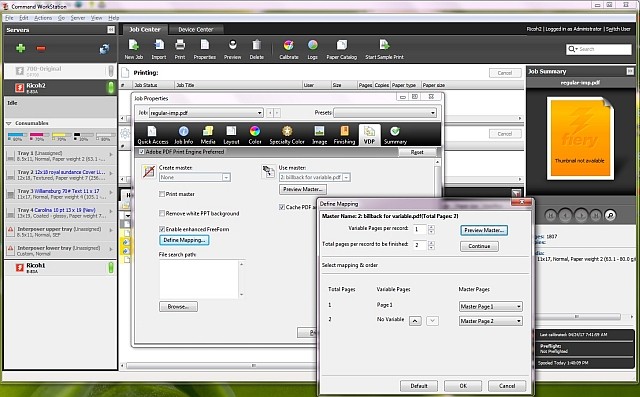Click the Search field
640x397 pixels.
coord(599,49)
